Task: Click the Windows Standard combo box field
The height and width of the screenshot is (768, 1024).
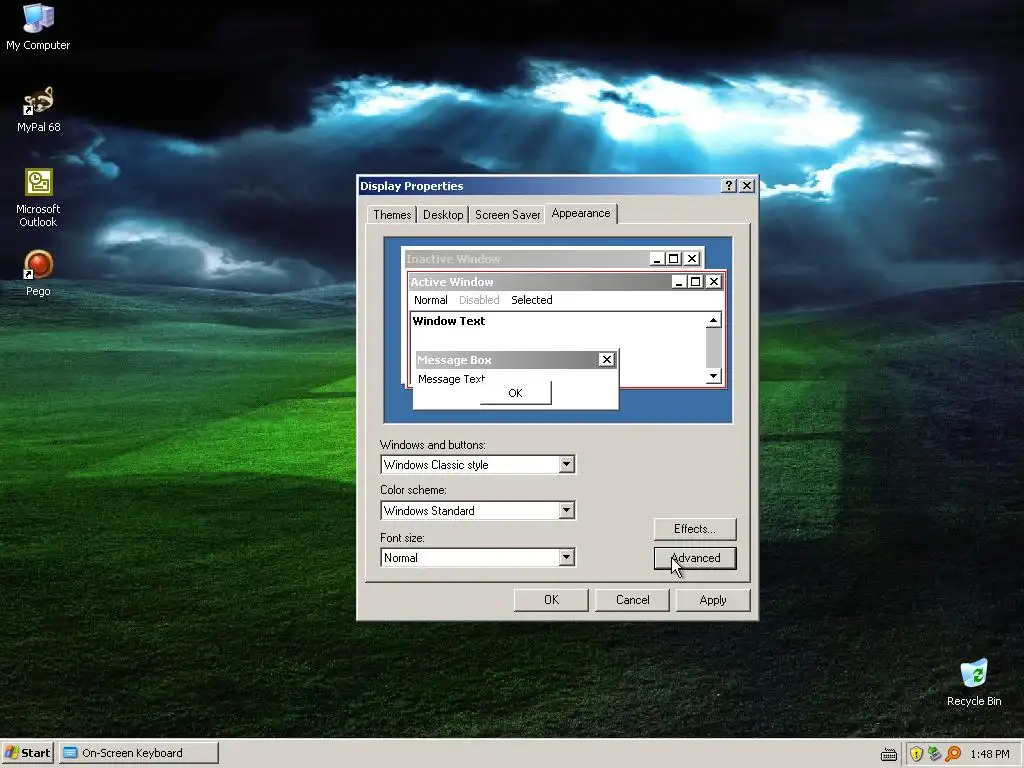Action: click(x=477, y=510)
